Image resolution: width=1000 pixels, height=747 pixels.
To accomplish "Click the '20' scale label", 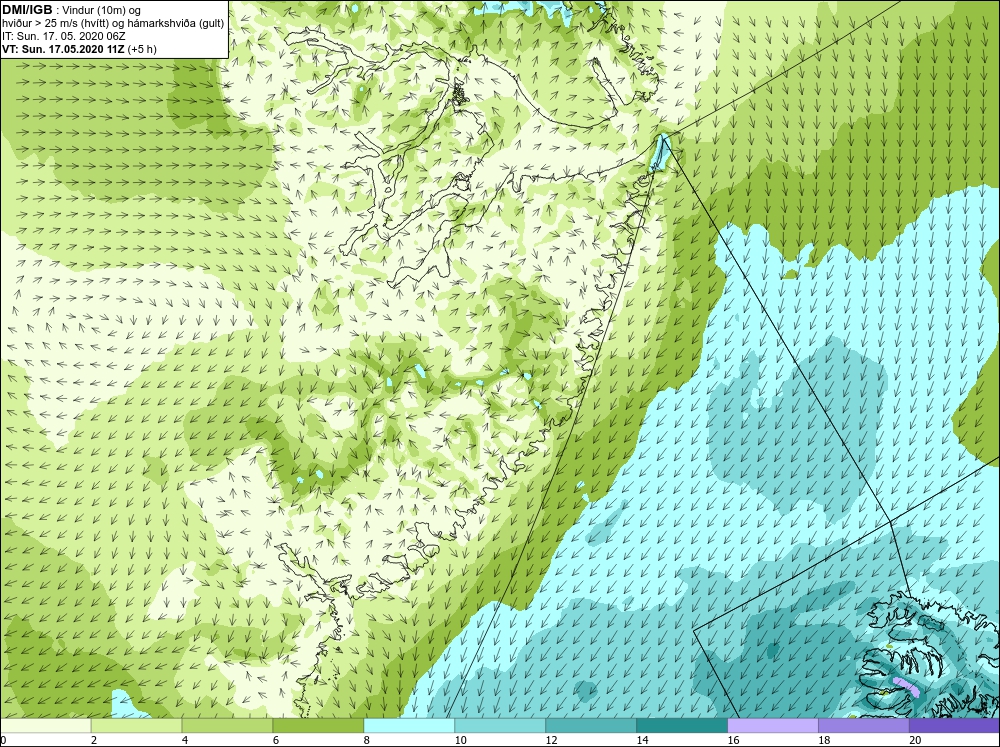I will pyautogui.click(x=915, y=740).
